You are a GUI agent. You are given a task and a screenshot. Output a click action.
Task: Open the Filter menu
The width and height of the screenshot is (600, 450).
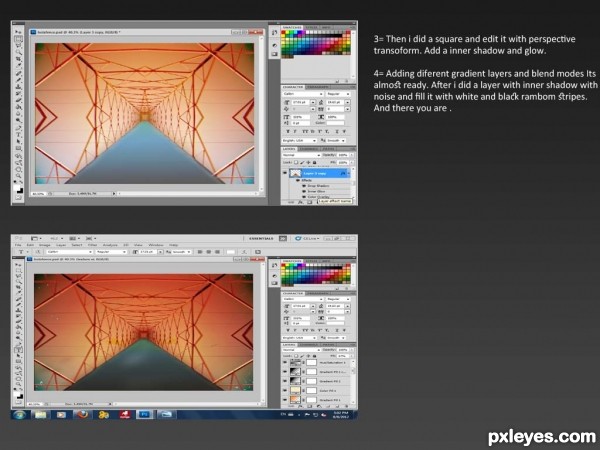(92, 245)
